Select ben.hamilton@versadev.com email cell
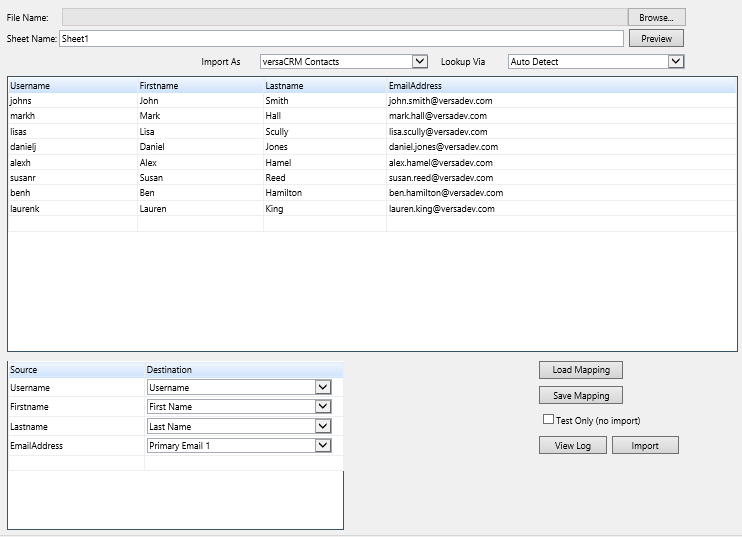The height and width of the screenshot is (537, 742). tap(562, 193)
